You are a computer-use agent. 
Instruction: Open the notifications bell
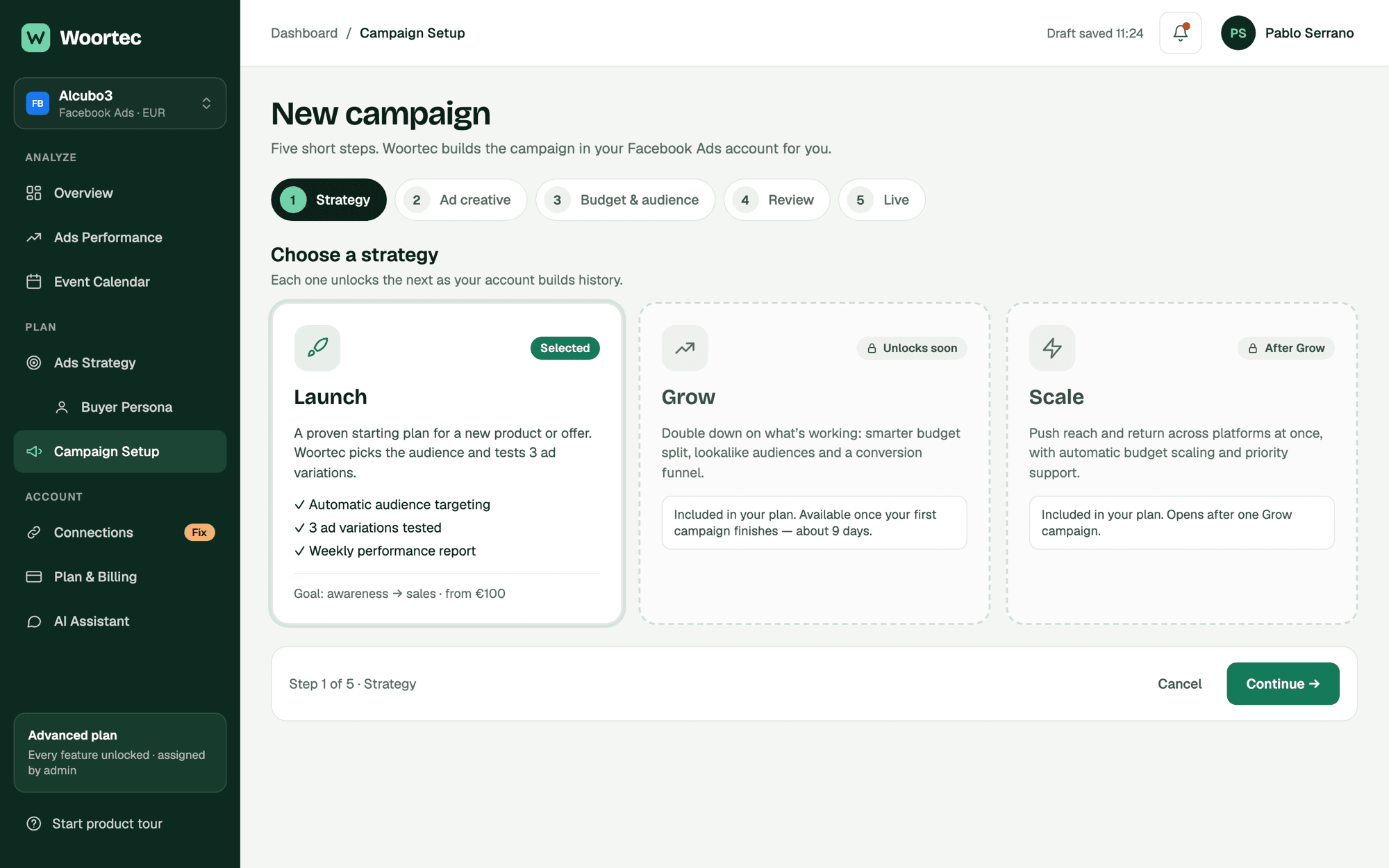point(1180,33)
